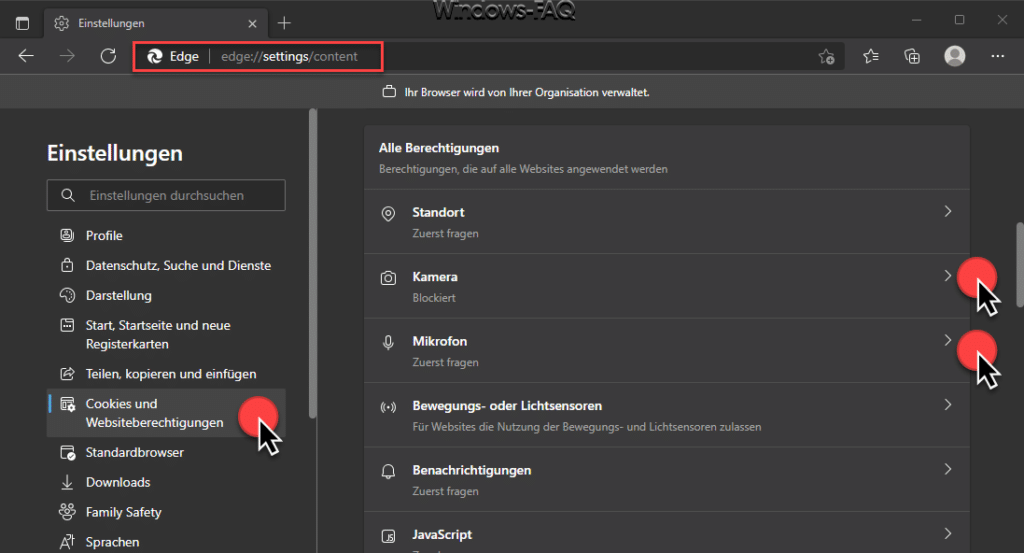Open the Mikrofon permission row
This screenshot has height=553, width=1024.
[667, 351]
